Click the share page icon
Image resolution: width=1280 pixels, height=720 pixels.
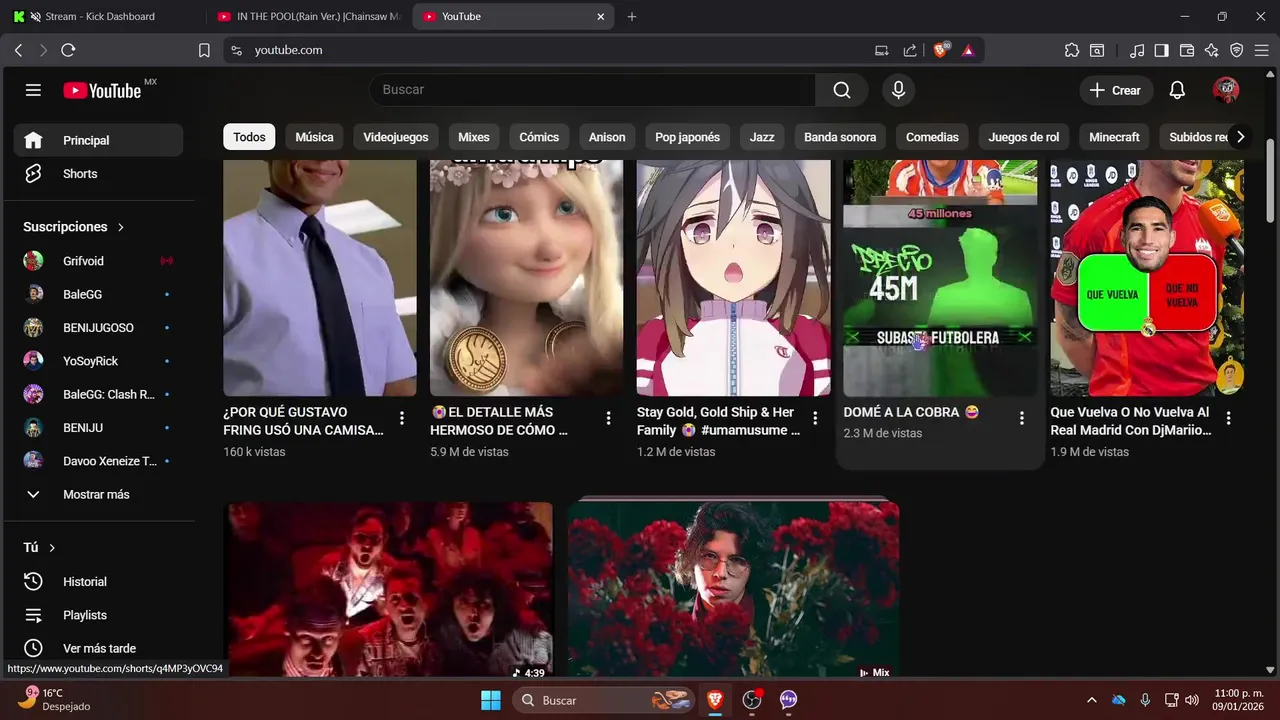pos(910,50)
